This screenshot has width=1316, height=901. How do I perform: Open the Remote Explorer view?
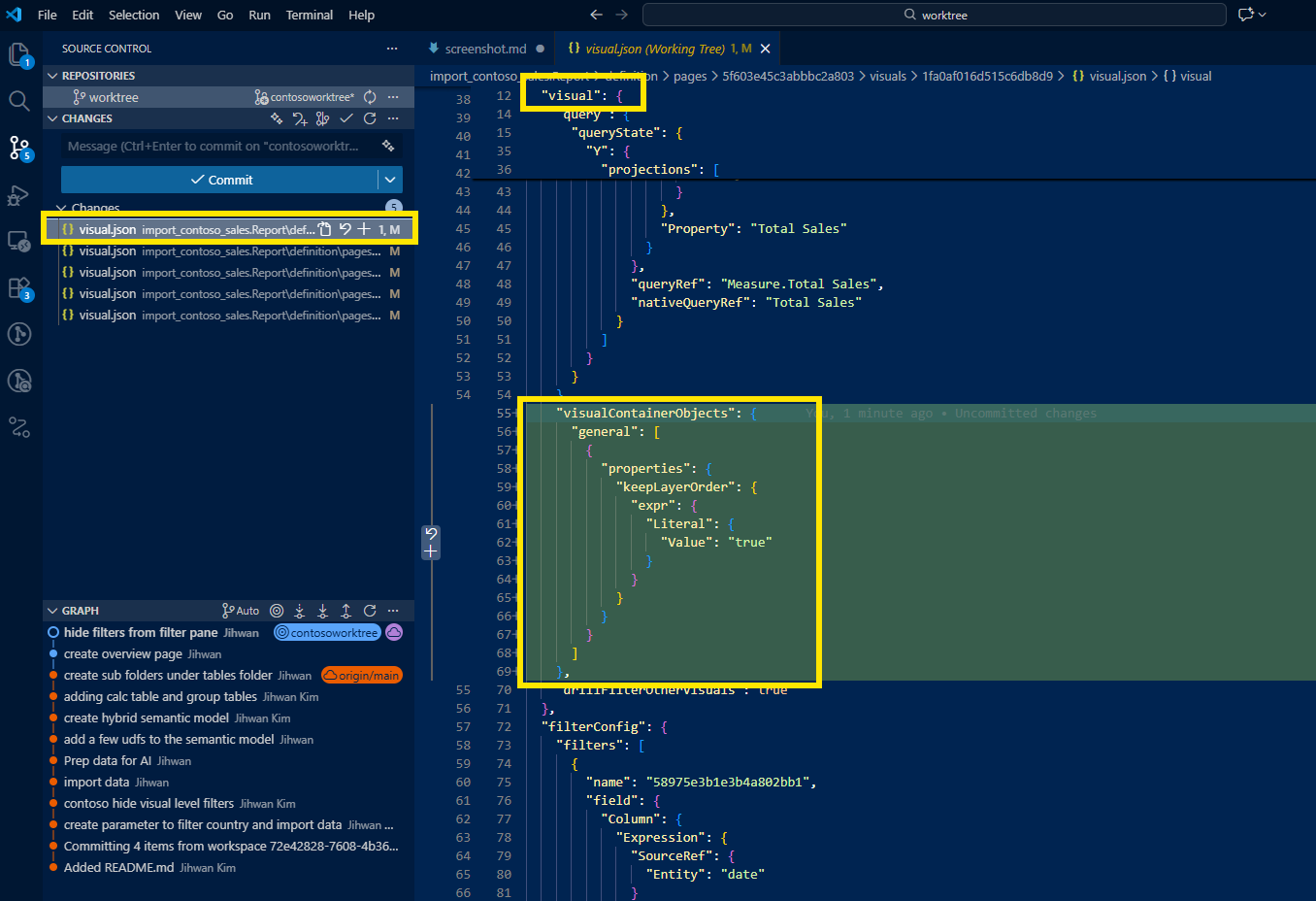[19, 241]
